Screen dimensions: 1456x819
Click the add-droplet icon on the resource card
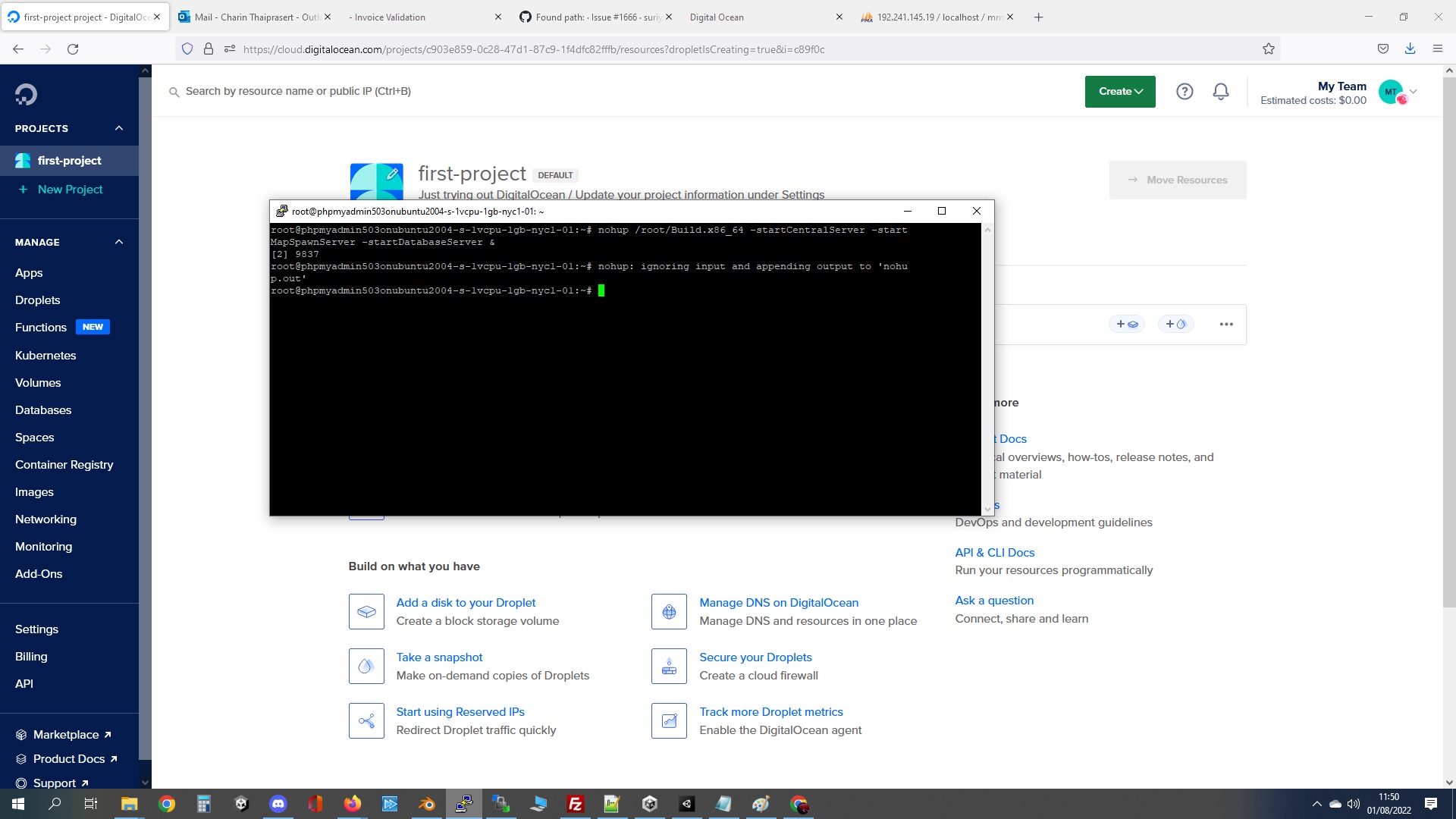point(1176,324)
